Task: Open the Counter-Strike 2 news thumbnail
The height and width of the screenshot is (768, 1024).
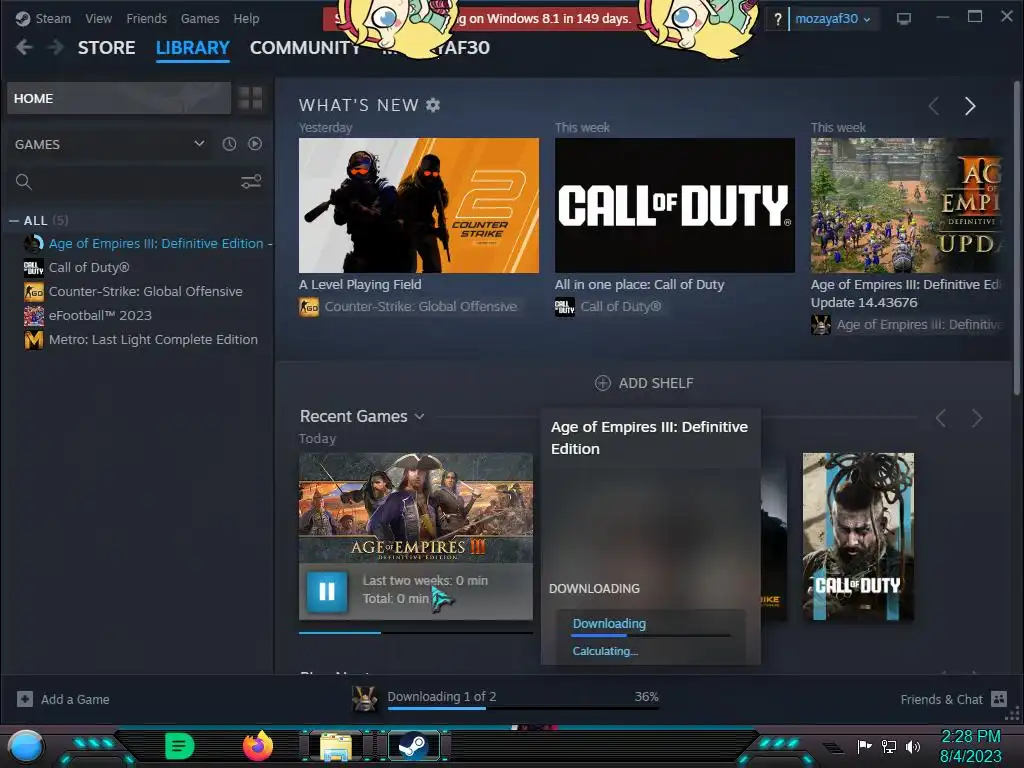Action: coord(419,205)
